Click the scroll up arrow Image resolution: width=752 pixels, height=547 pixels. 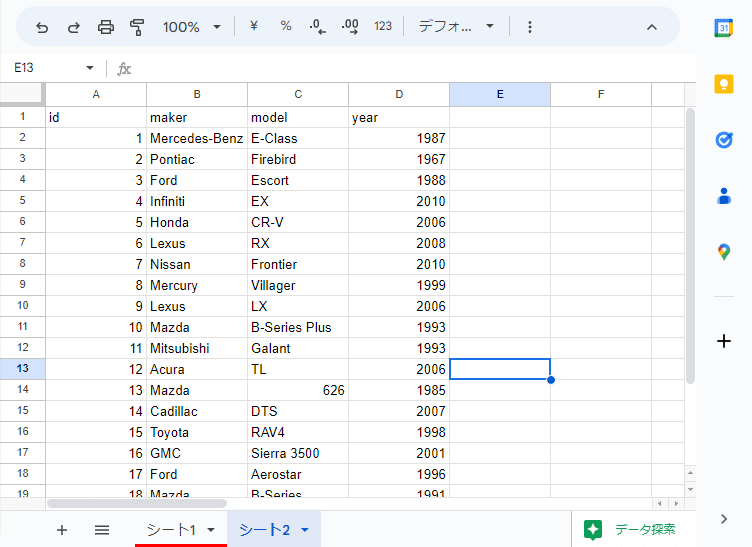click(x=690, y=473)
